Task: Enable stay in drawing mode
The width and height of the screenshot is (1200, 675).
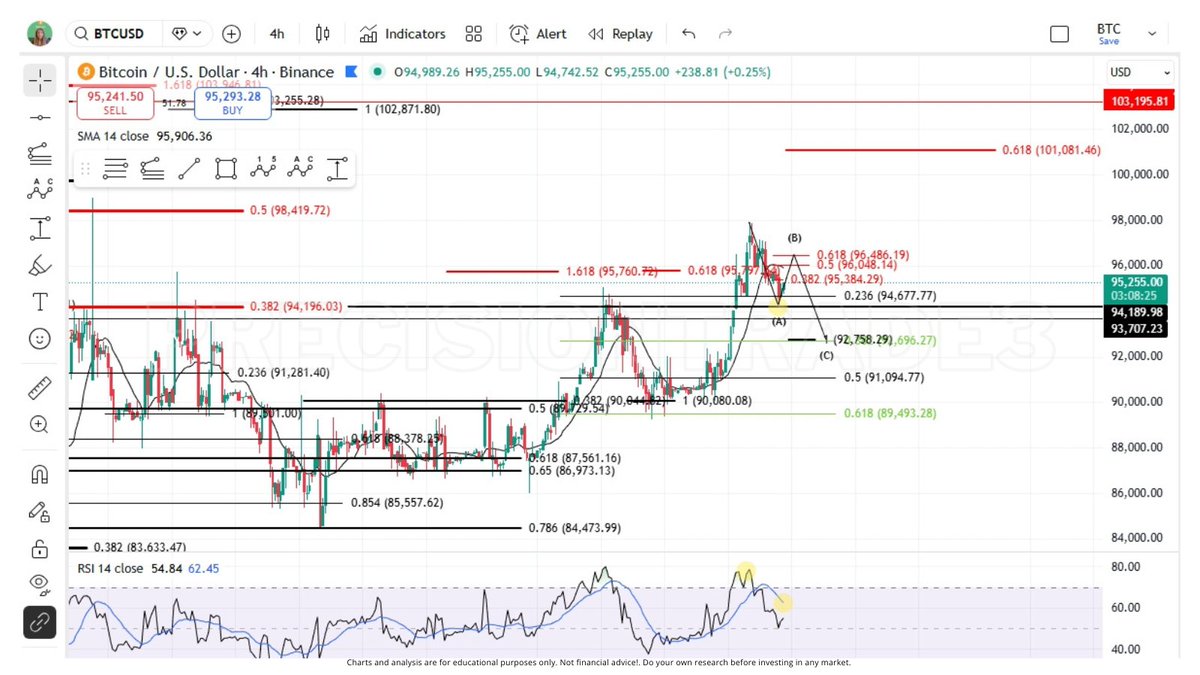Action: click(40, 510)
